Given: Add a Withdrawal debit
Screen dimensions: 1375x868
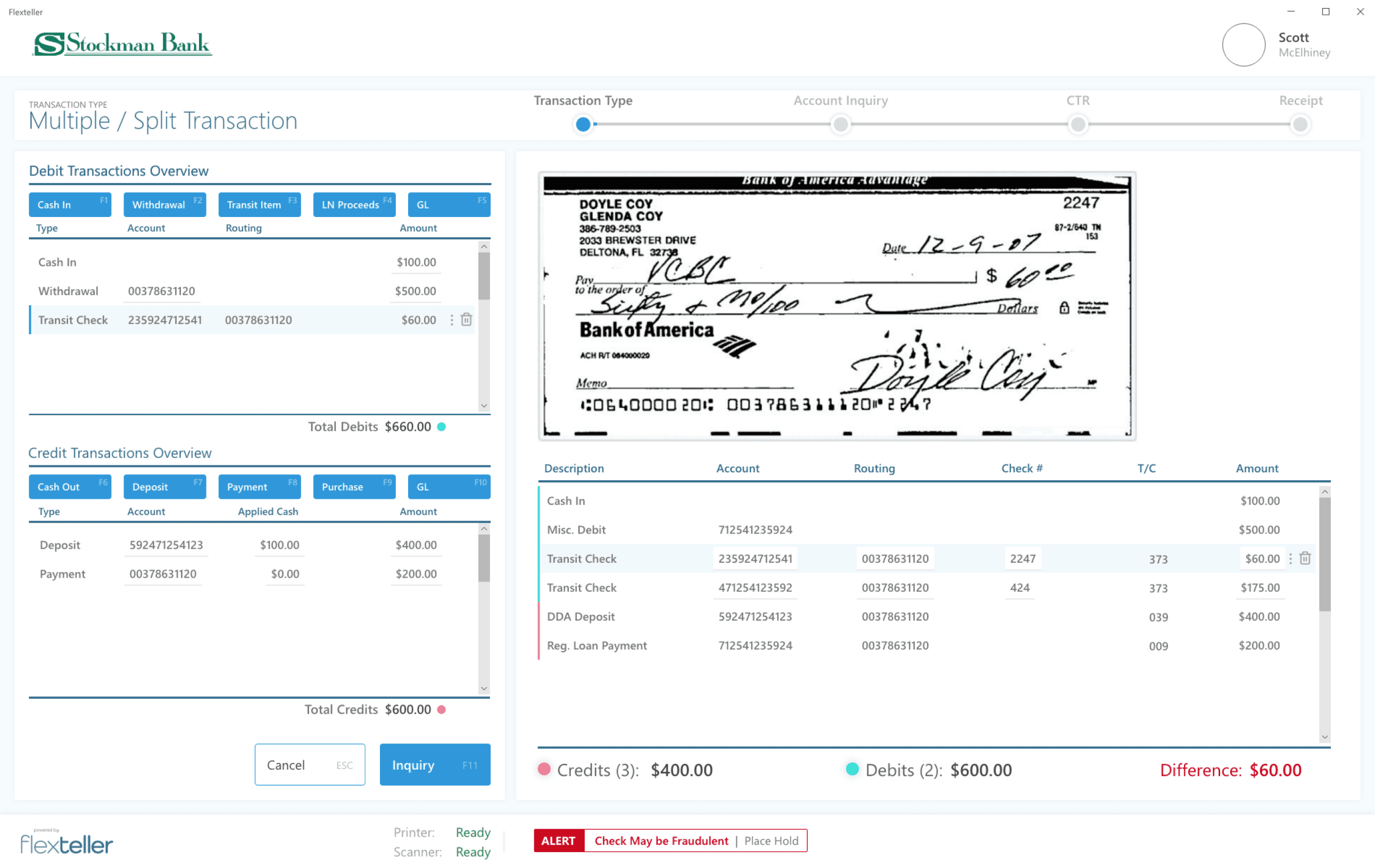Looking at the screenshot, I should (x=164, y=204).
